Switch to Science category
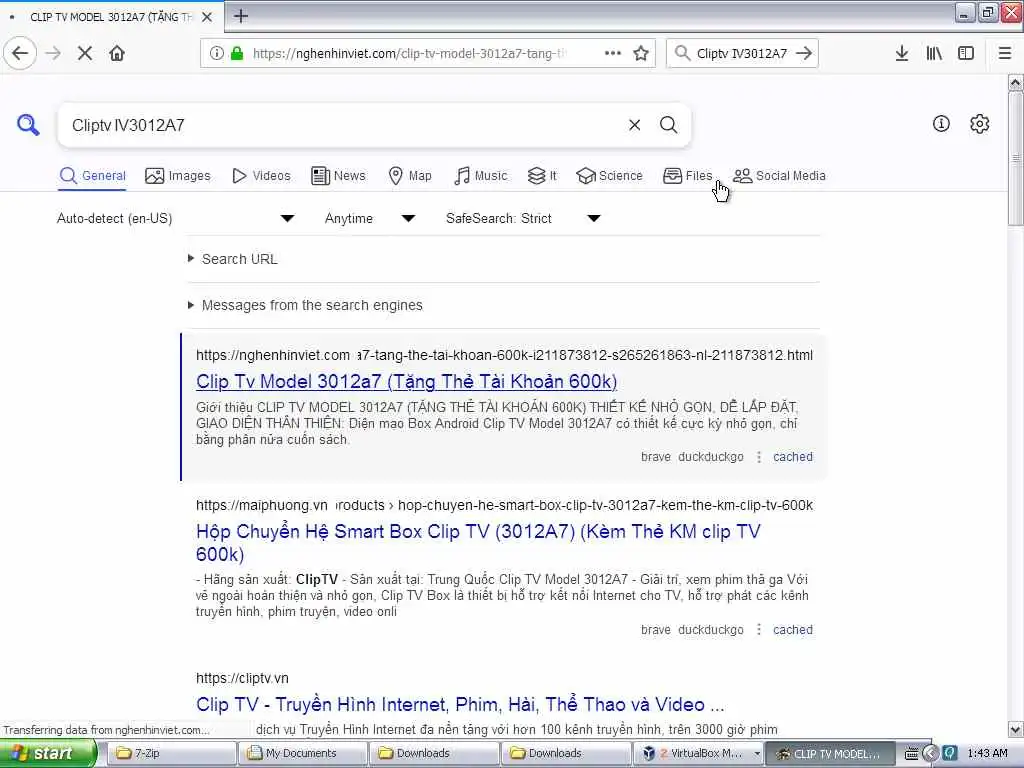 point(609,176)
